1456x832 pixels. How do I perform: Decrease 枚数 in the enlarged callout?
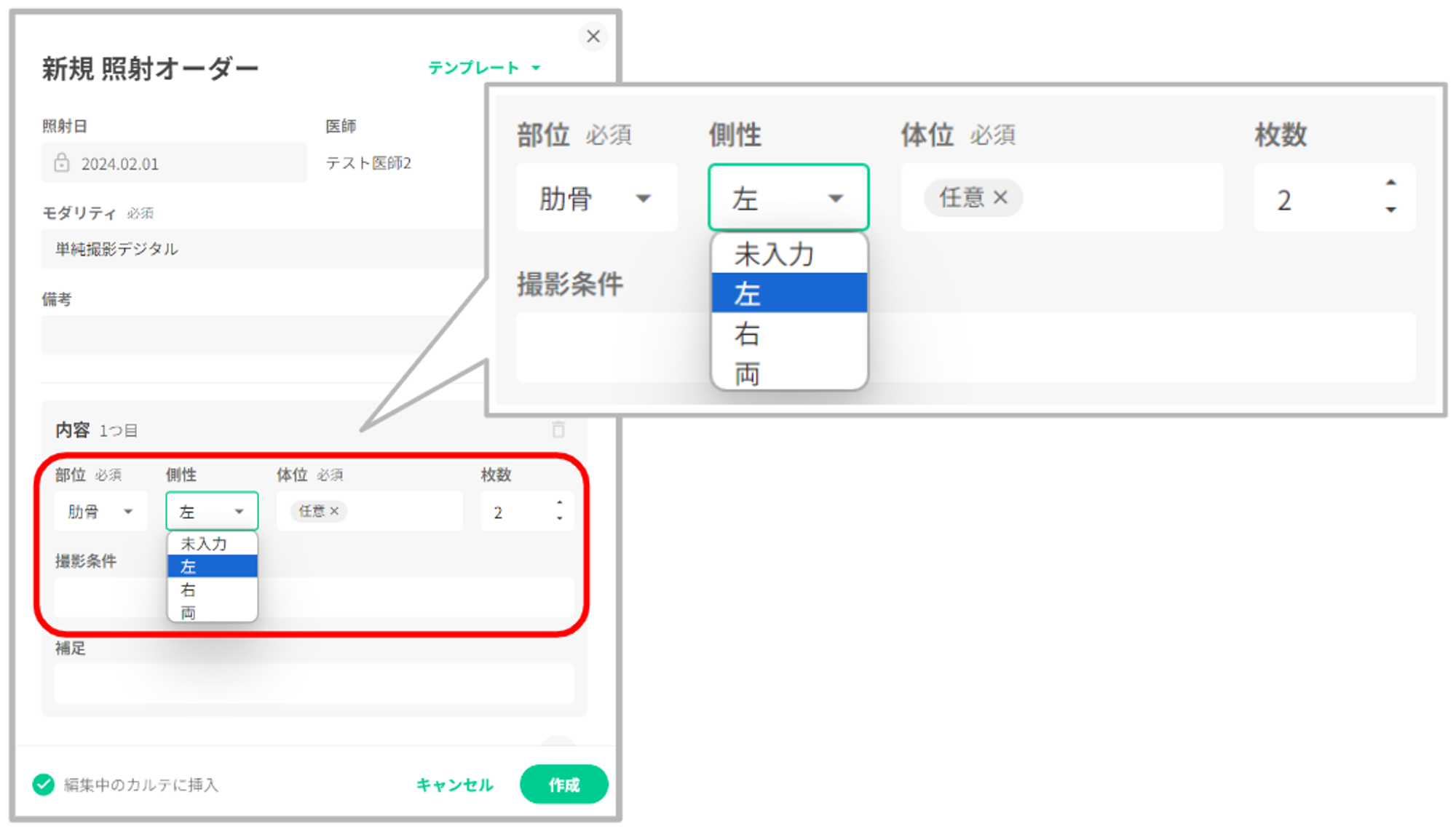[x=1390, y=210]
